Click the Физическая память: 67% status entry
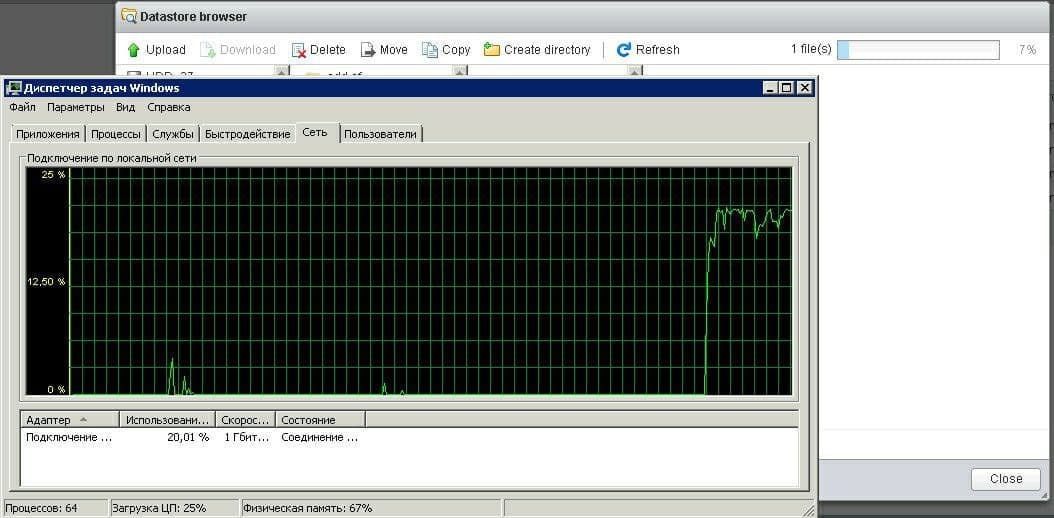This screenshot has height=518, width=1054. (370, 508)
